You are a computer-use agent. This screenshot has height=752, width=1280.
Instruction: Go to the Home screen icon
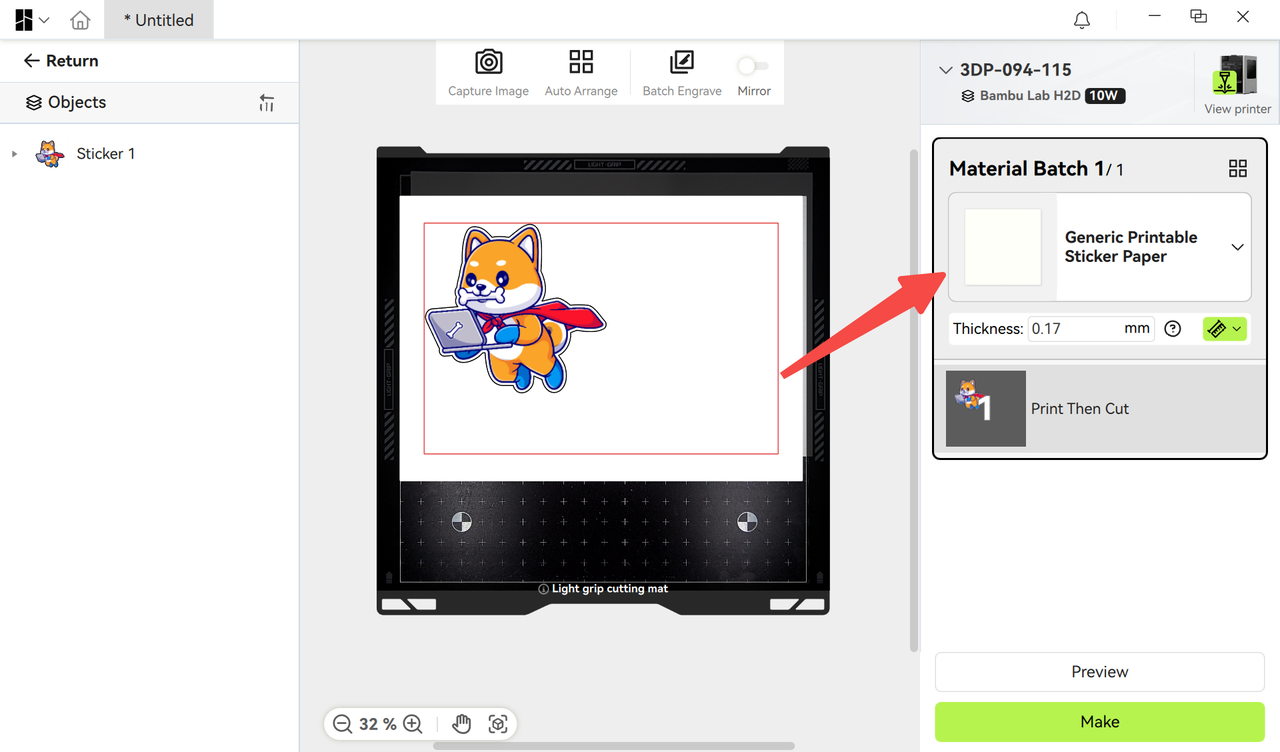pyautogui.click(x=80, y=20)
